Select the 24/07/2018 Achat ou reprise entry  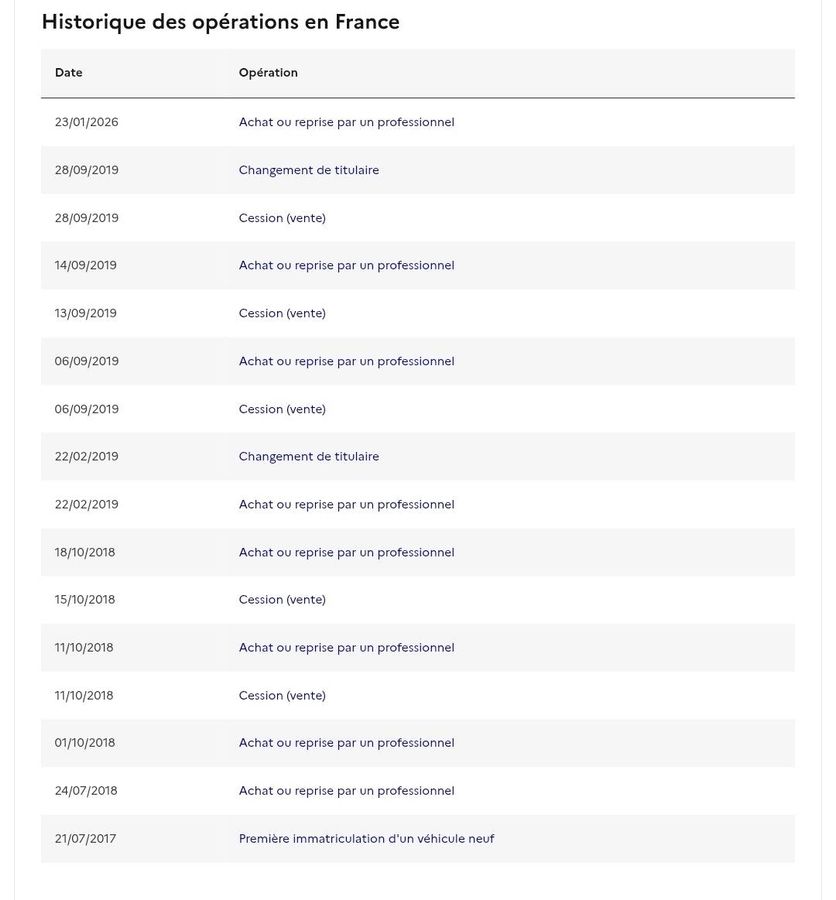[x=418, y=791]
